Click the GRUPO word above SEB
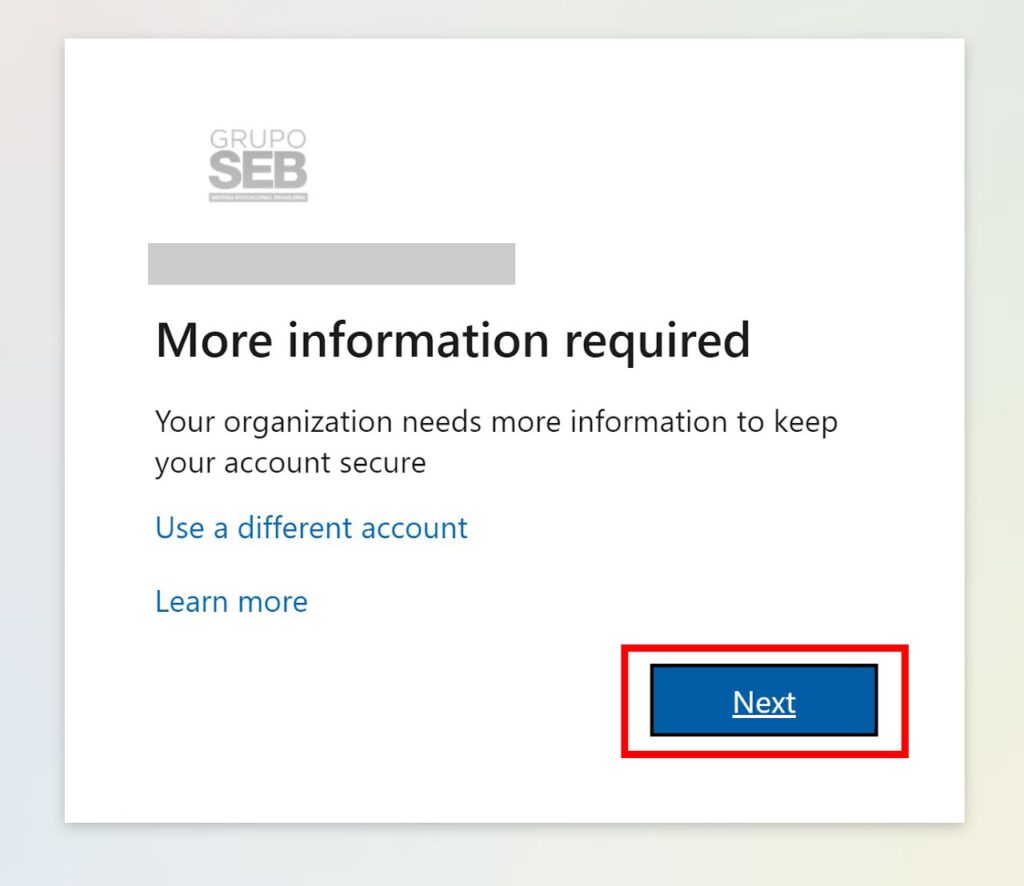Viewport: 1024px width, 886px height. pyautogui.click(x=258, y=139)
